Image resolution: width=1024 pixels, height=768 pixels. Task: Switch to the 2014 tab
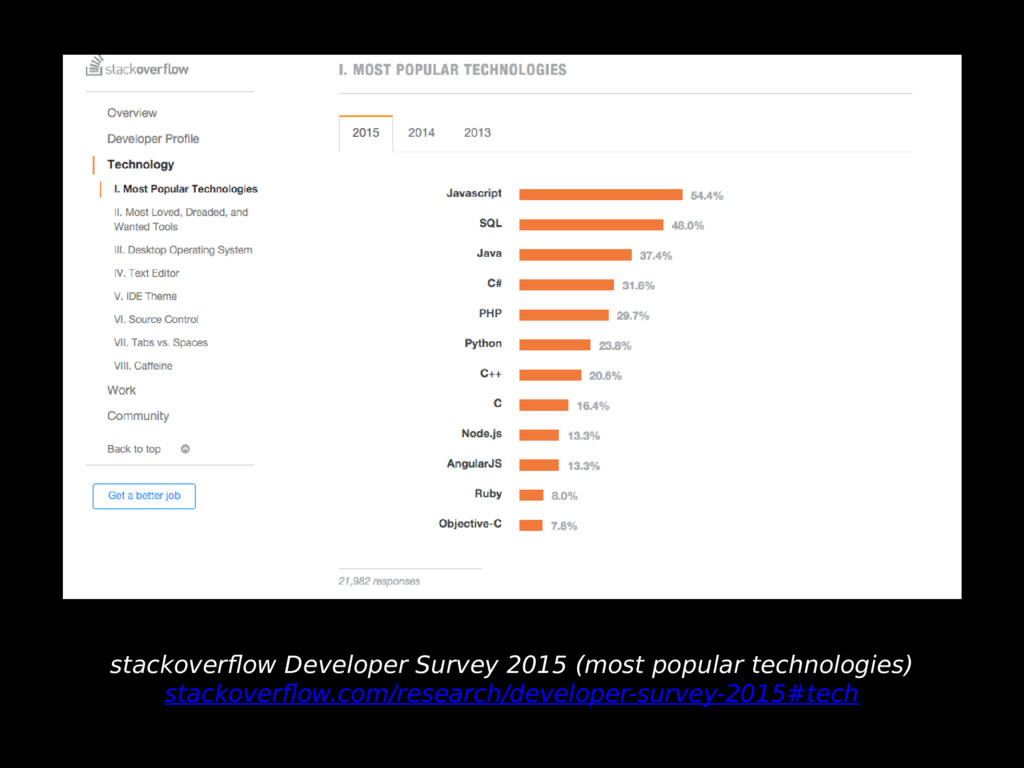click(421, 133)
